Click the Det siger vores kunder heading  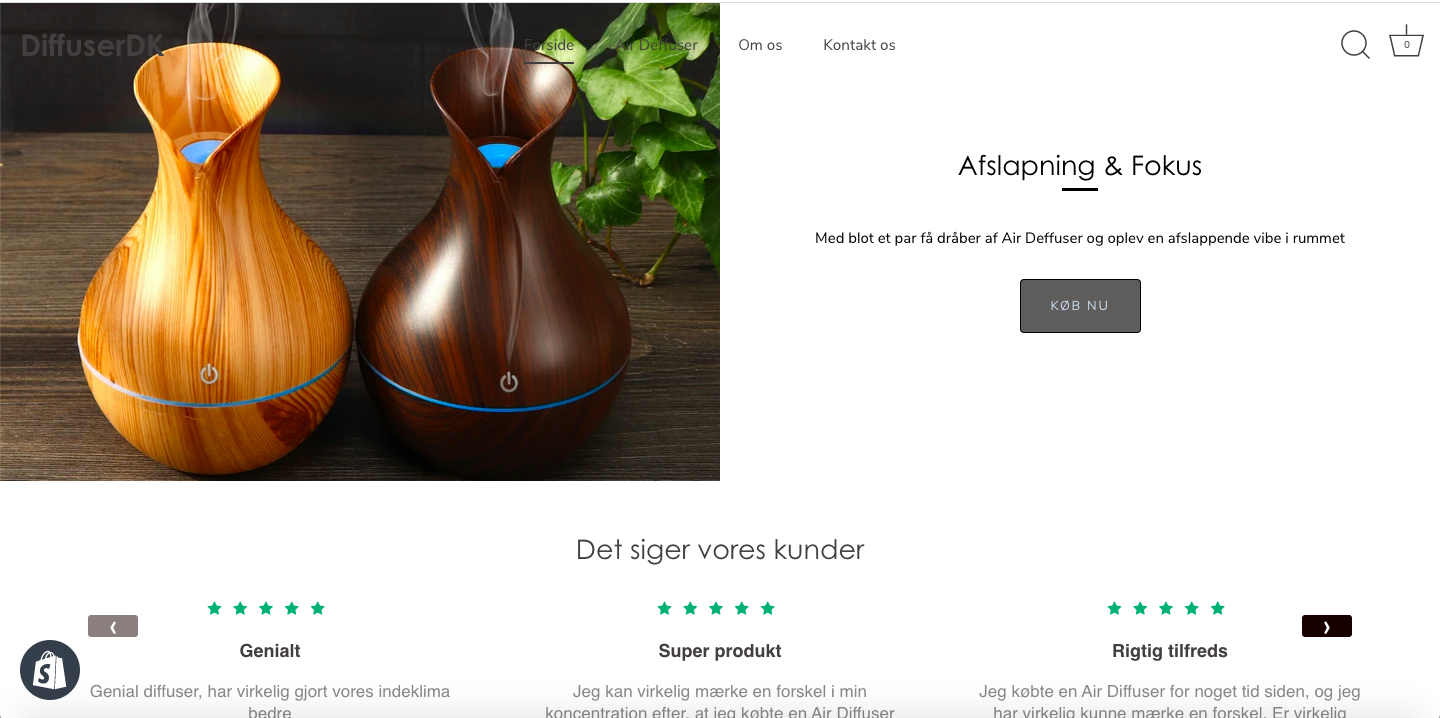tap(720, 550)
